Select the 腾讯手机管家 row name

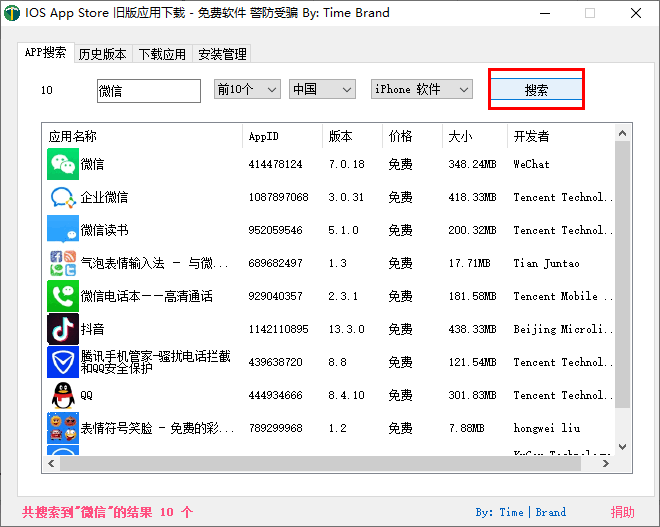[x=156, y=362]
